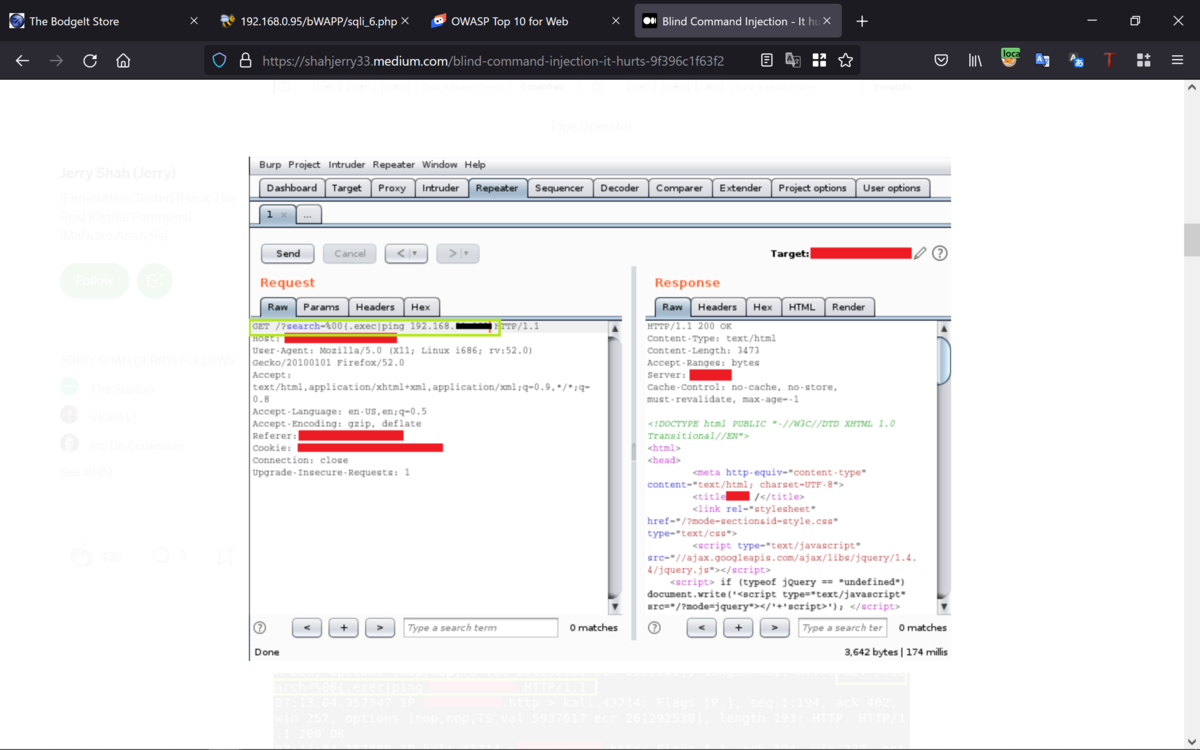Open a new browser tab with plus
This screenshot has height=750, width=1200.
click(862, 21)
